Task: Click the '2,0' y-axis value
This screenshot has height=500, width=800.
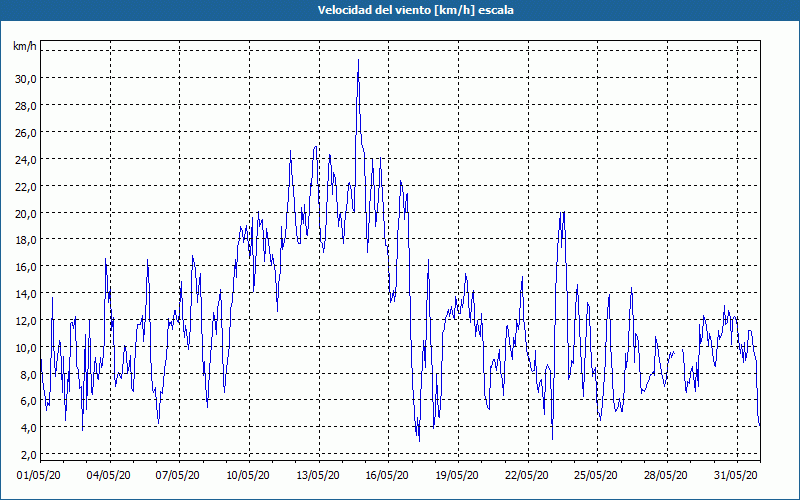Action: click(28, 455)
